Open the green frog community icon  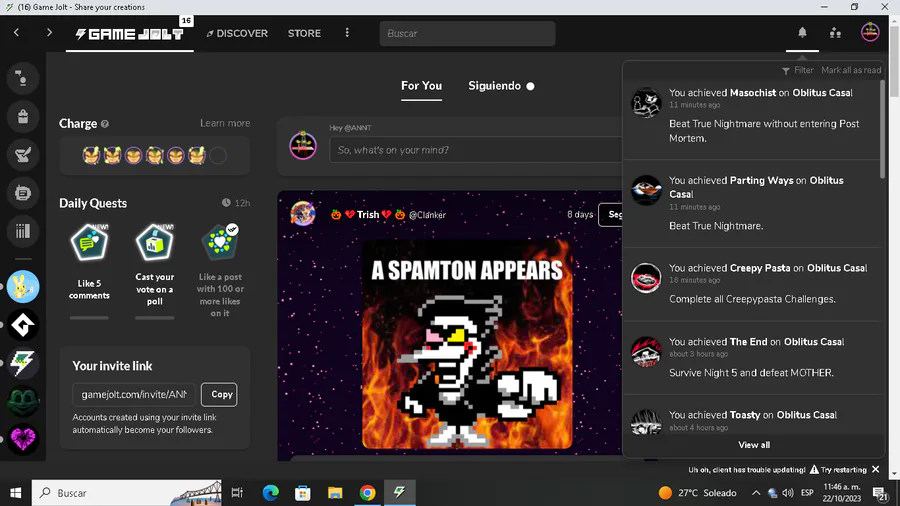click(23, 401)
